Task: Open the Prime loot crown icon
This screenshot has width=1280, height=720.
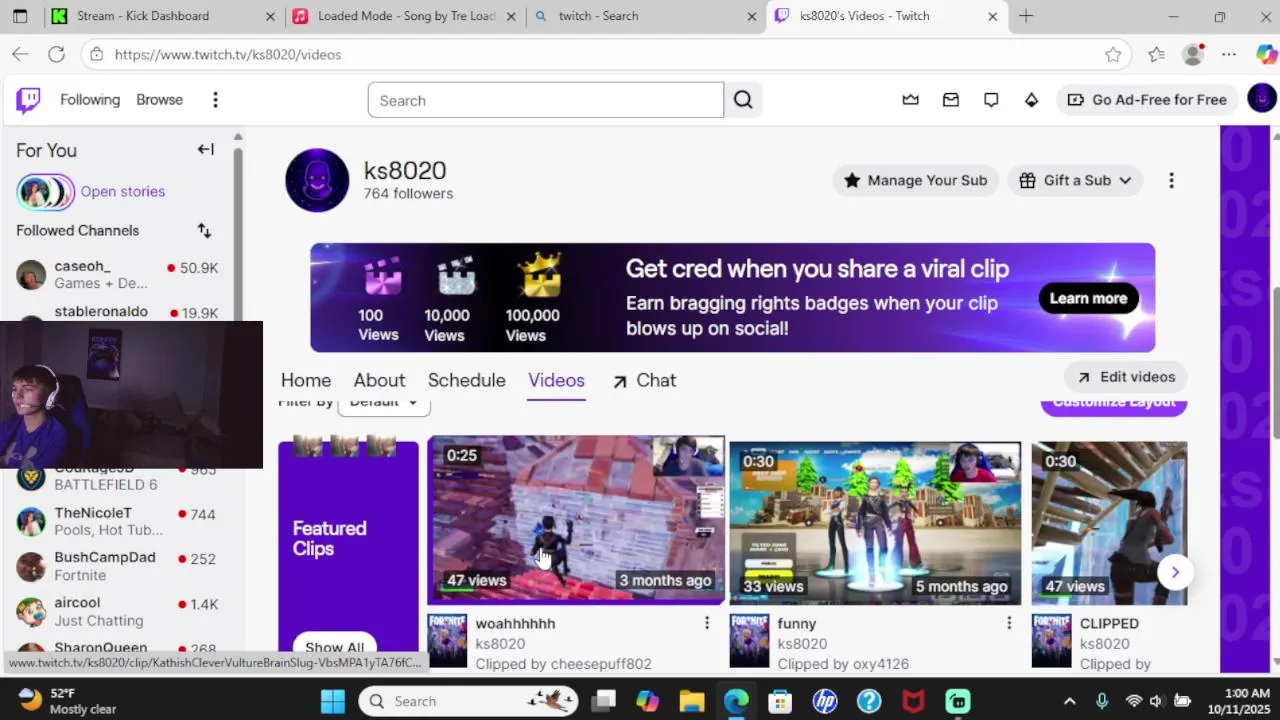Action: 910,100
